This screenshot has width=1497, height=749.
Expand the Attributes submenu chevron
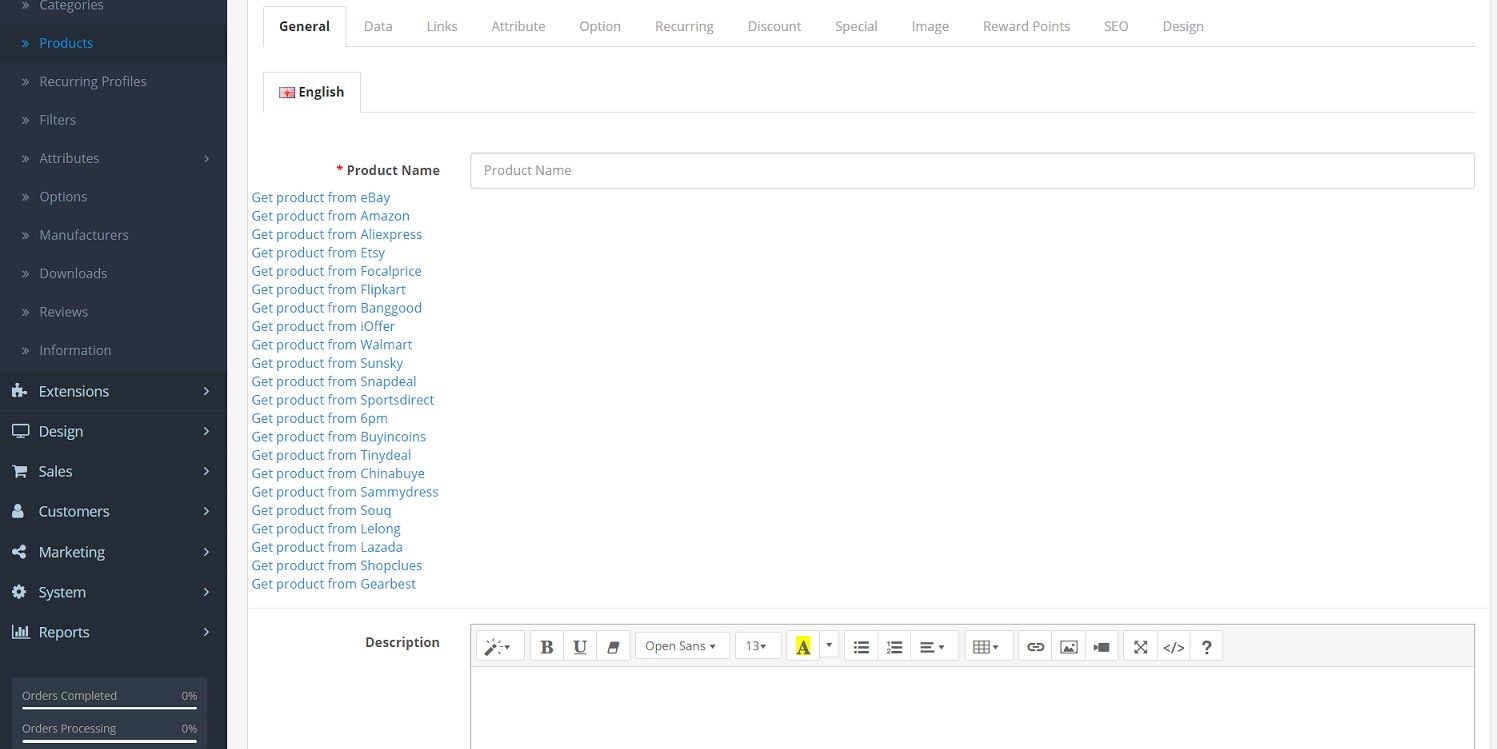coord(206,158)
